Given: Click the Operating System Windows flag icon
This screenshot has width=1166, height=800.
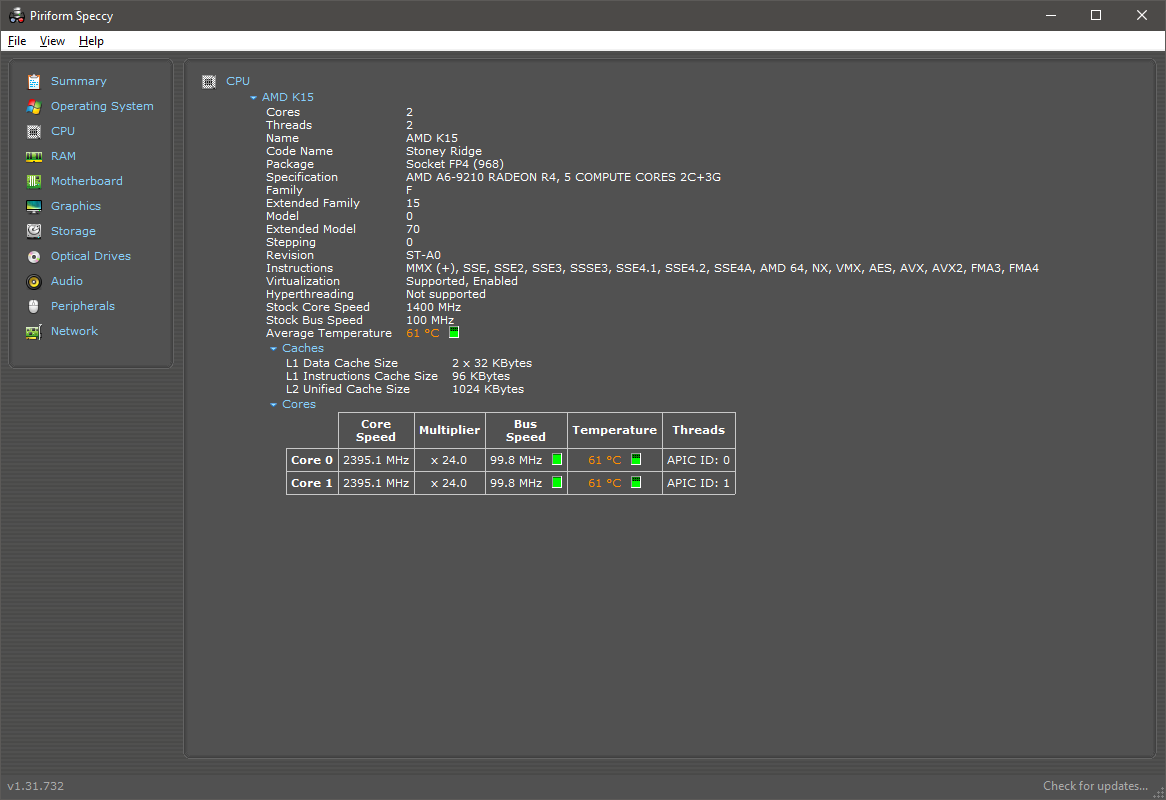Looking at the screenshot, I should 33,106.
